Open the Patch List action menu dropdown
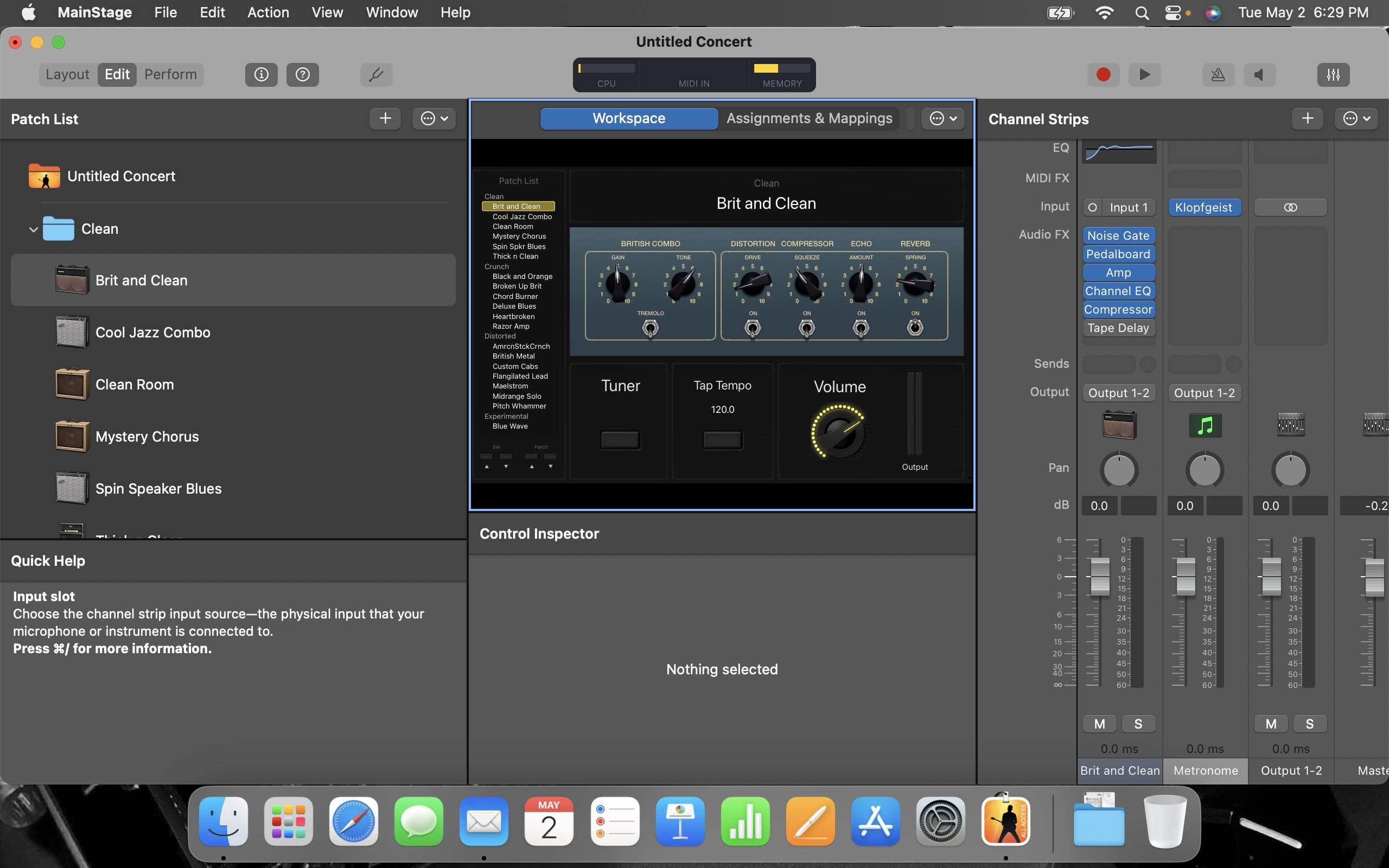 tap(434, 119)
